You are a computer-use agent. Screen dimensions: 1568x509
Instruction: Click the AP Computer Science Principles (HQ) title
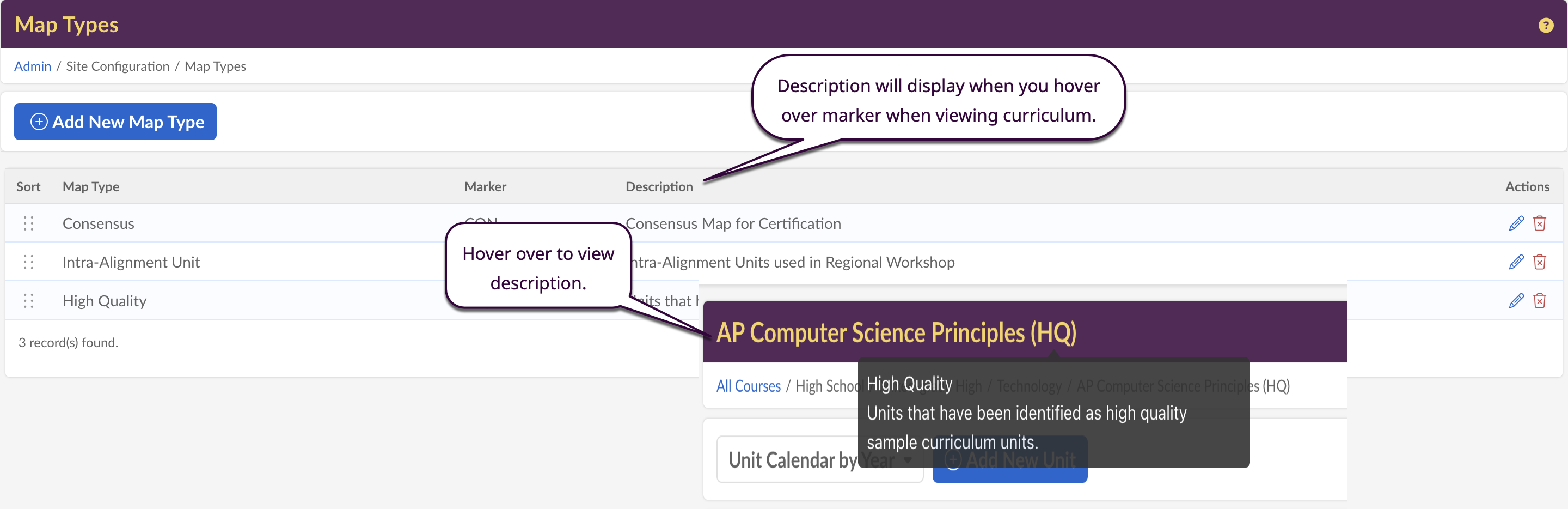[896, 333]
